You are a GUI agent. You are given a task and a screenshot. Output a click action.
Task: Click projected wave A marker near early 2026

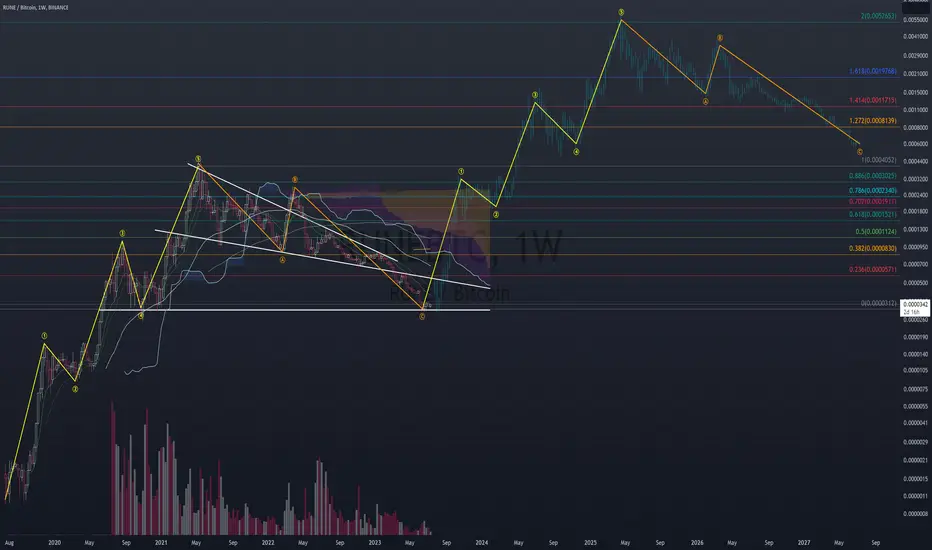click(x=706, y=102)
